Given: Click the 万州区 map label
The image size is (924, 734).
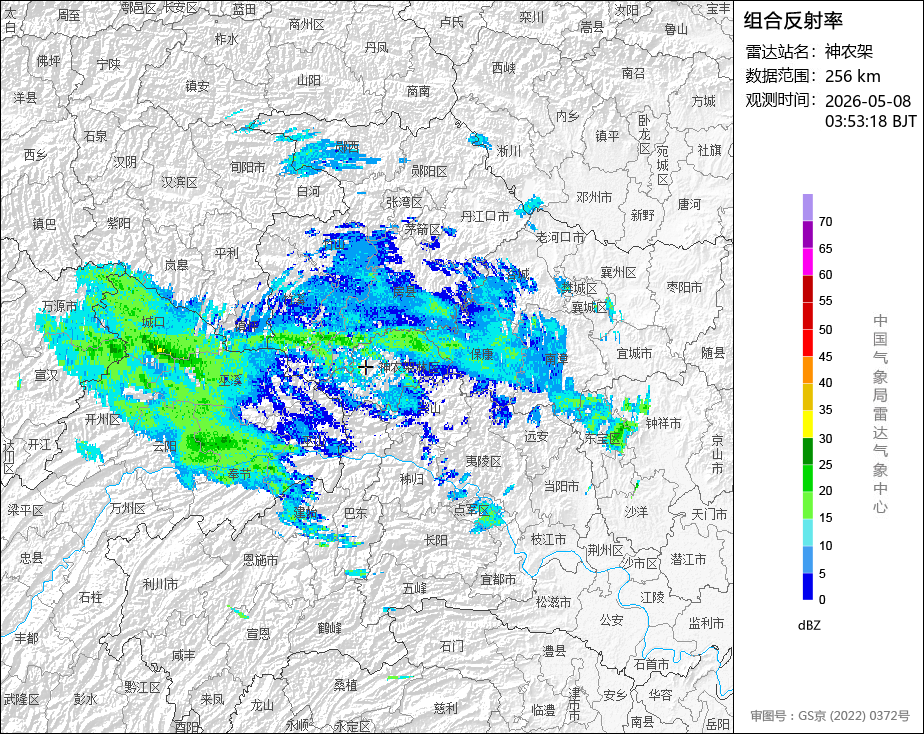Looking at the screenshot, I should (x=128, y=508).
